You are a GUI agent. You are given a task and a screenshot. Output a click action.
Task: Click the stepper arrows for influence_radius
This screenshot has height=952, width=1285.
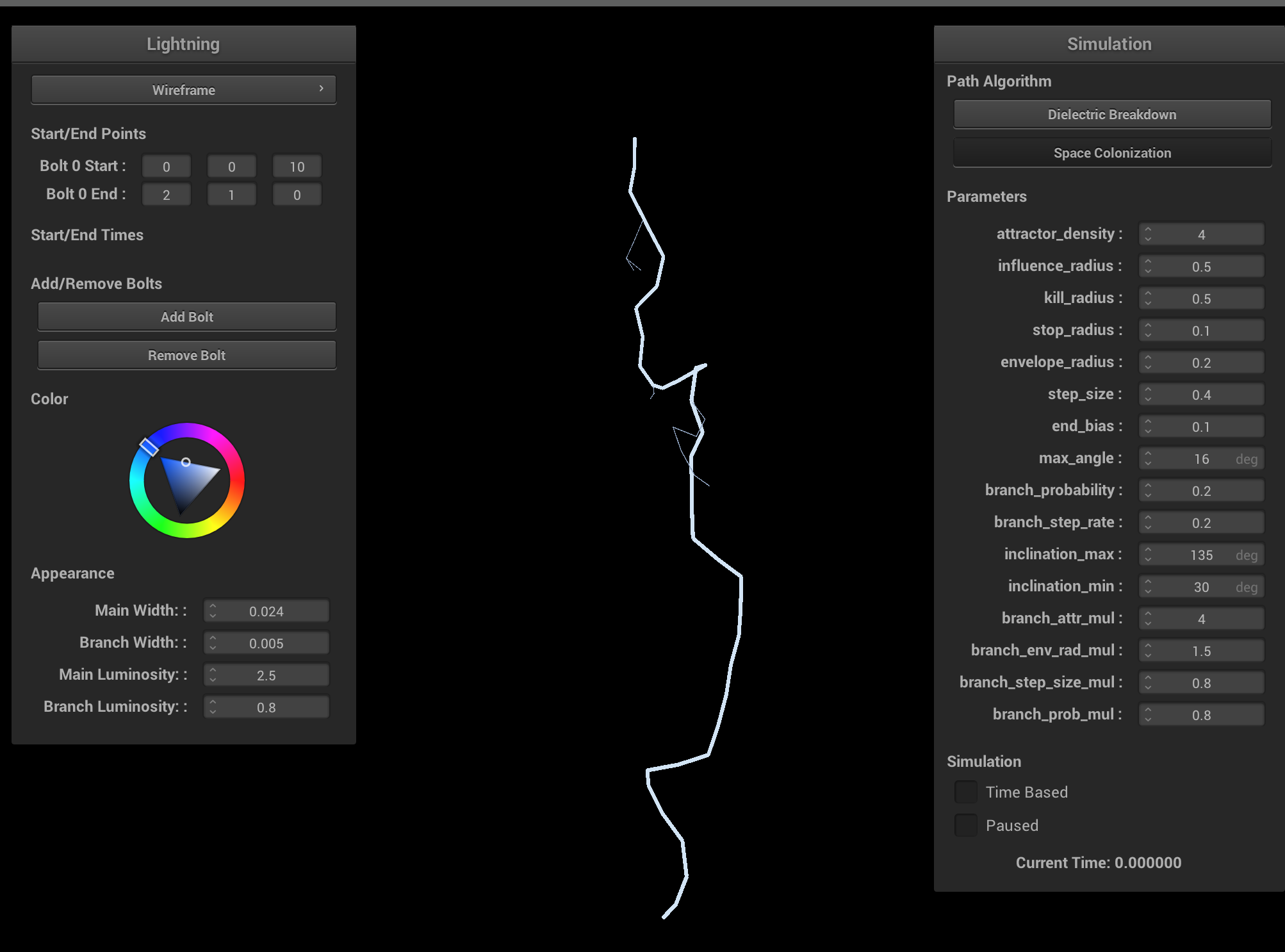pos(1148,267)
